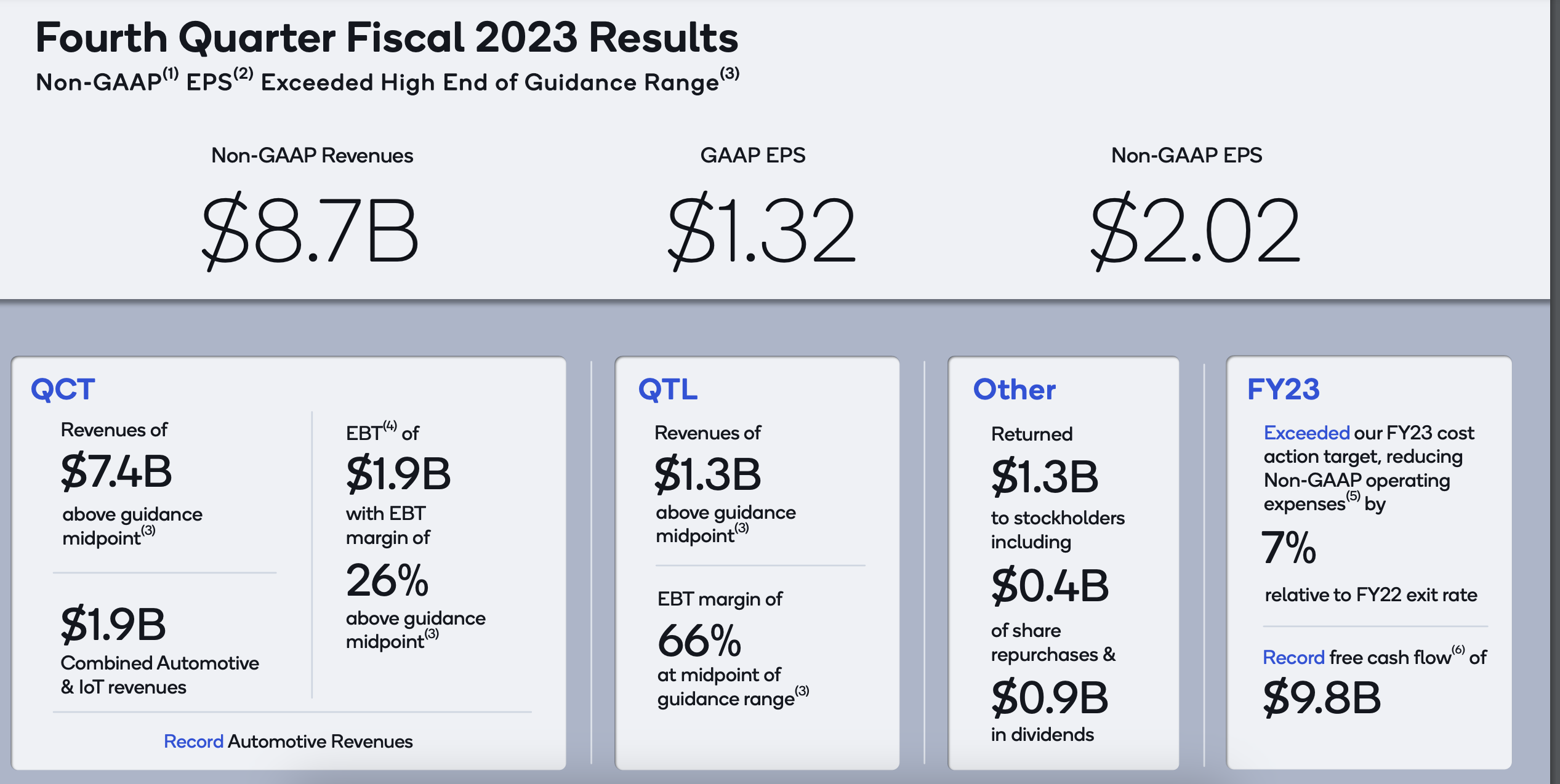Select the FY23 card heading
Image resolution: width=1560 pixels, height=784 pixels.
pyautogui.click(x=1283, y=390)
